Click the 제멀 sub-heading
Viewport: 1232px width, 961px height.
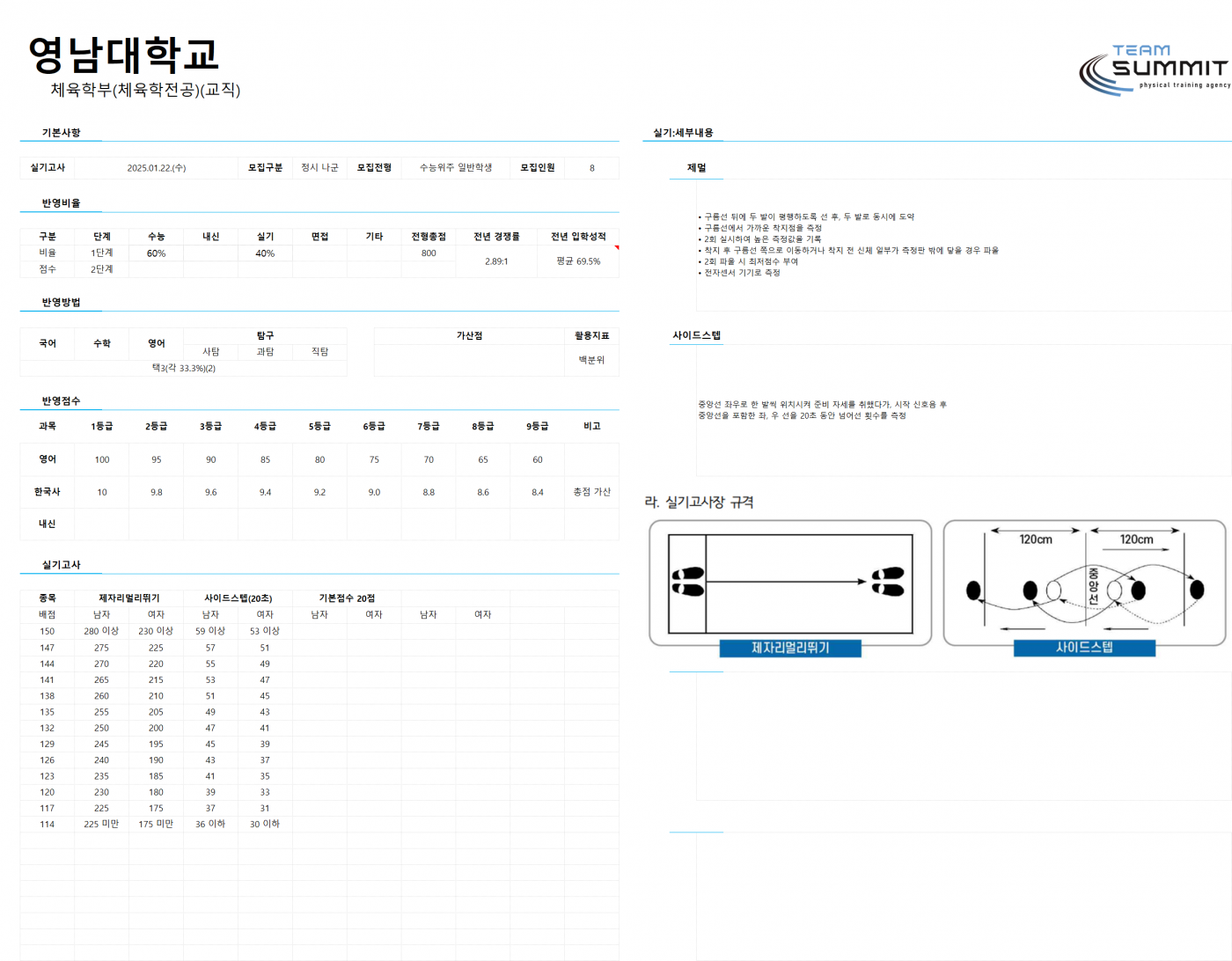[696, 168]
